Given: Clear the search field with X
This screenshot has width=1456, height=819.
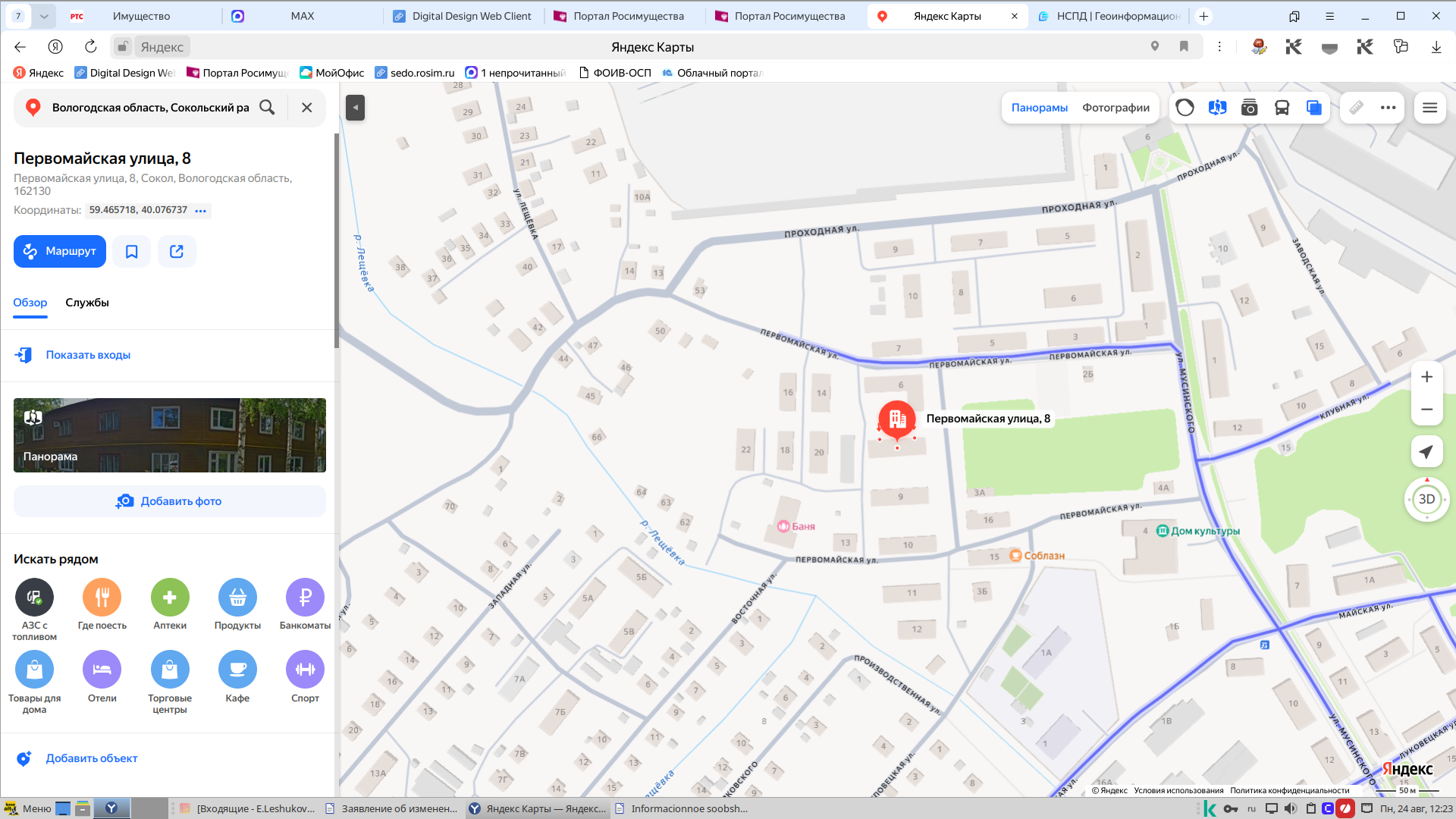Looking at the screenshot, I should (x=307, y=108).
